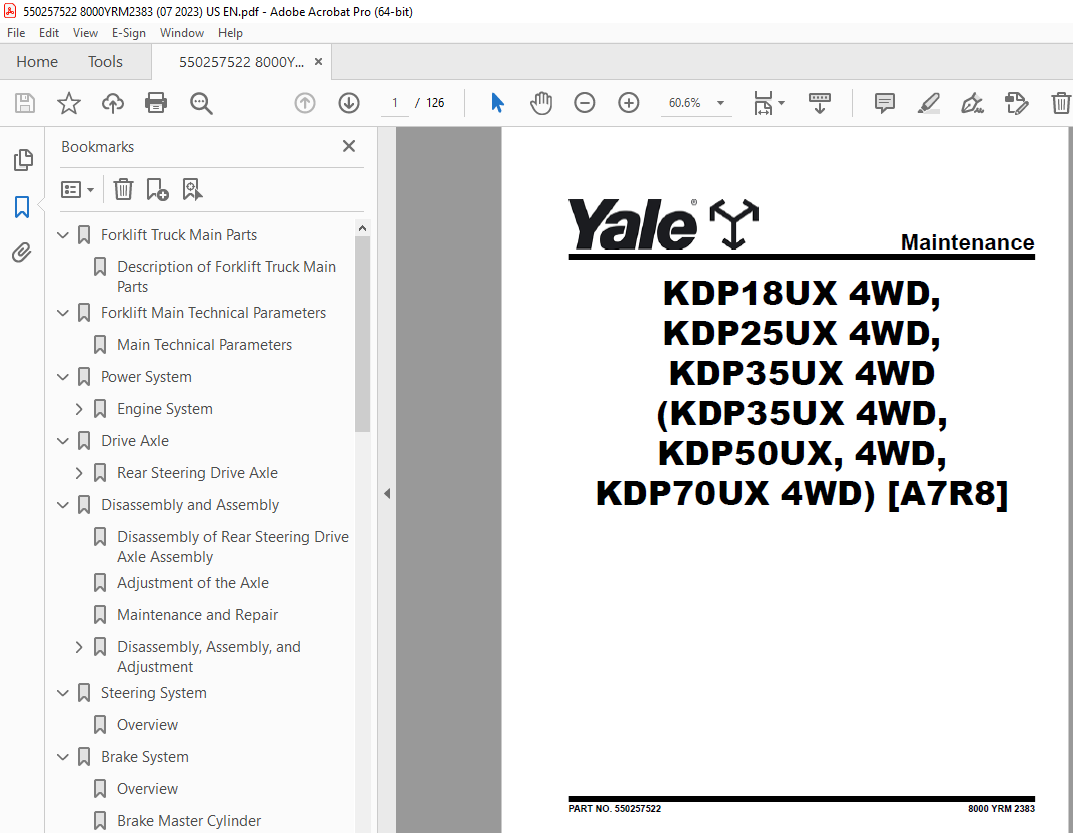Print the document with printer icon

point(156,103)
